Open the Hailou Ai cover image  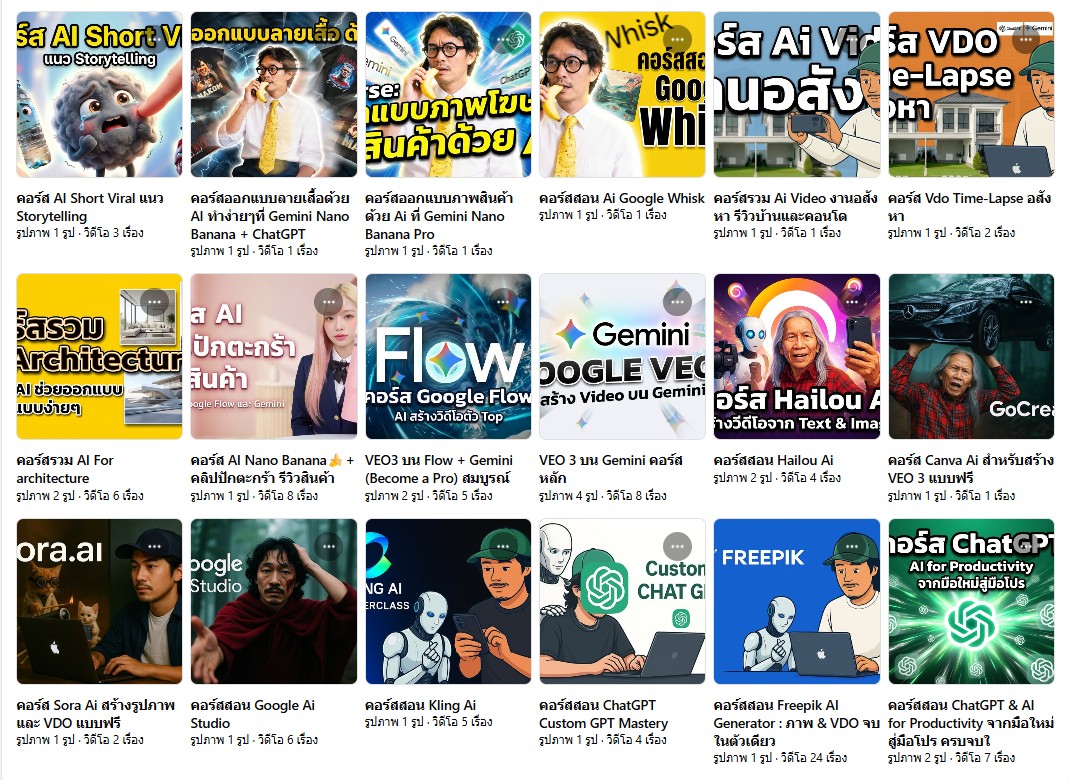pos(797,357)
